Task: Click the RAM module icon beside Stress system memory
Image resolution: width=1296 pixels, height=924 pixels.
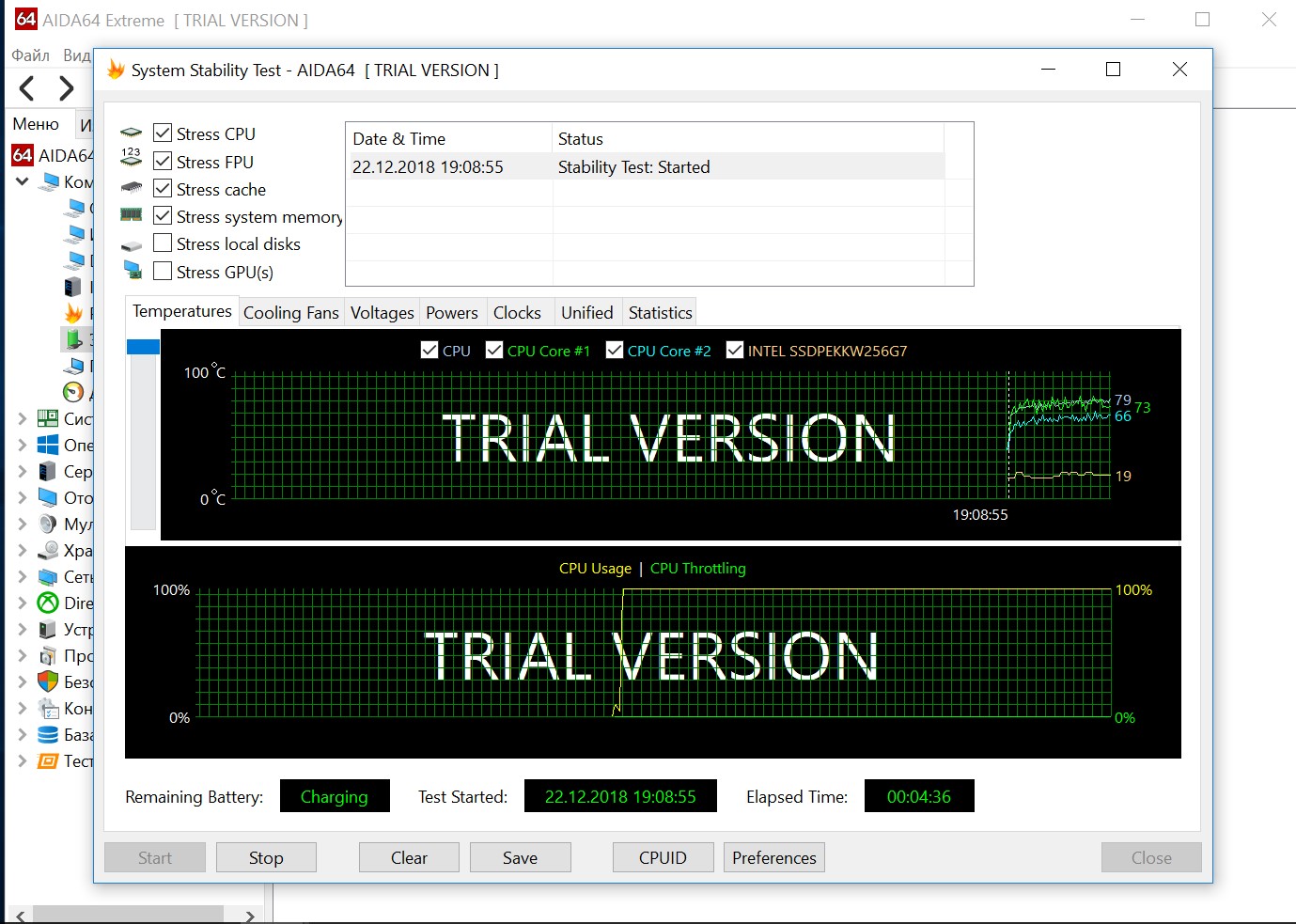Action: tap(132, 215)
